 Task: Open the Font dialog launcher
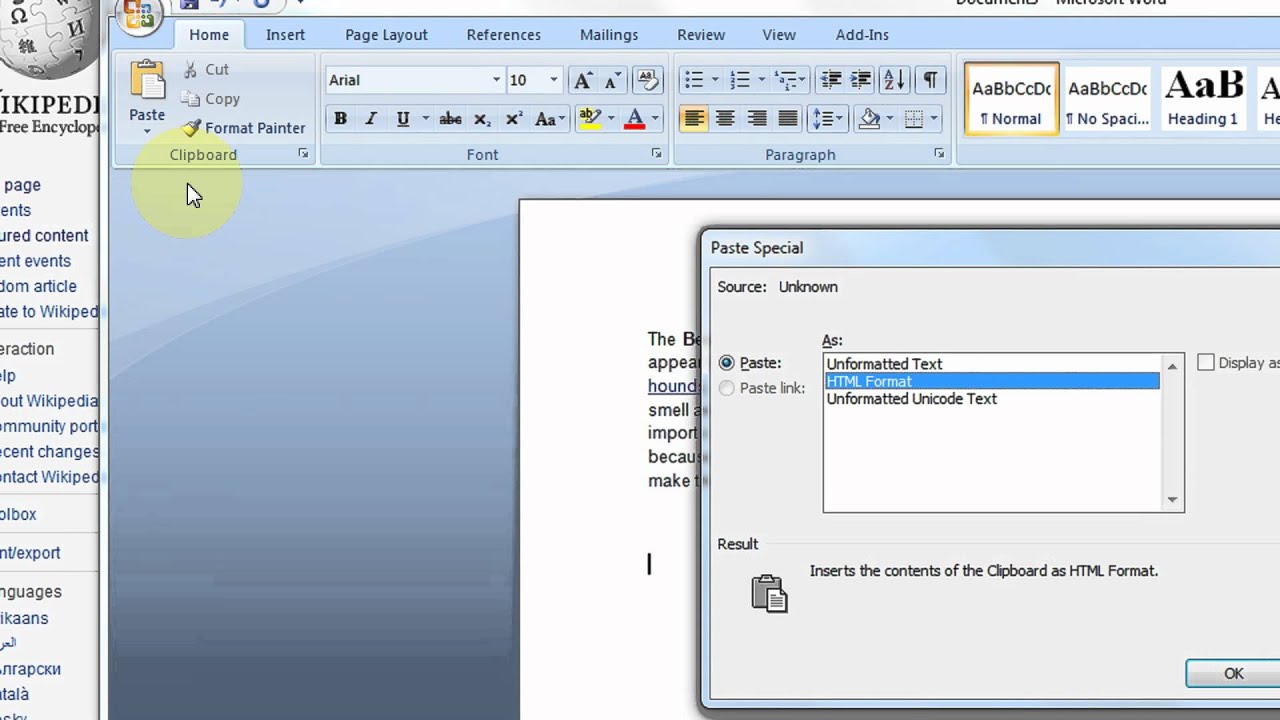point(657,154)
